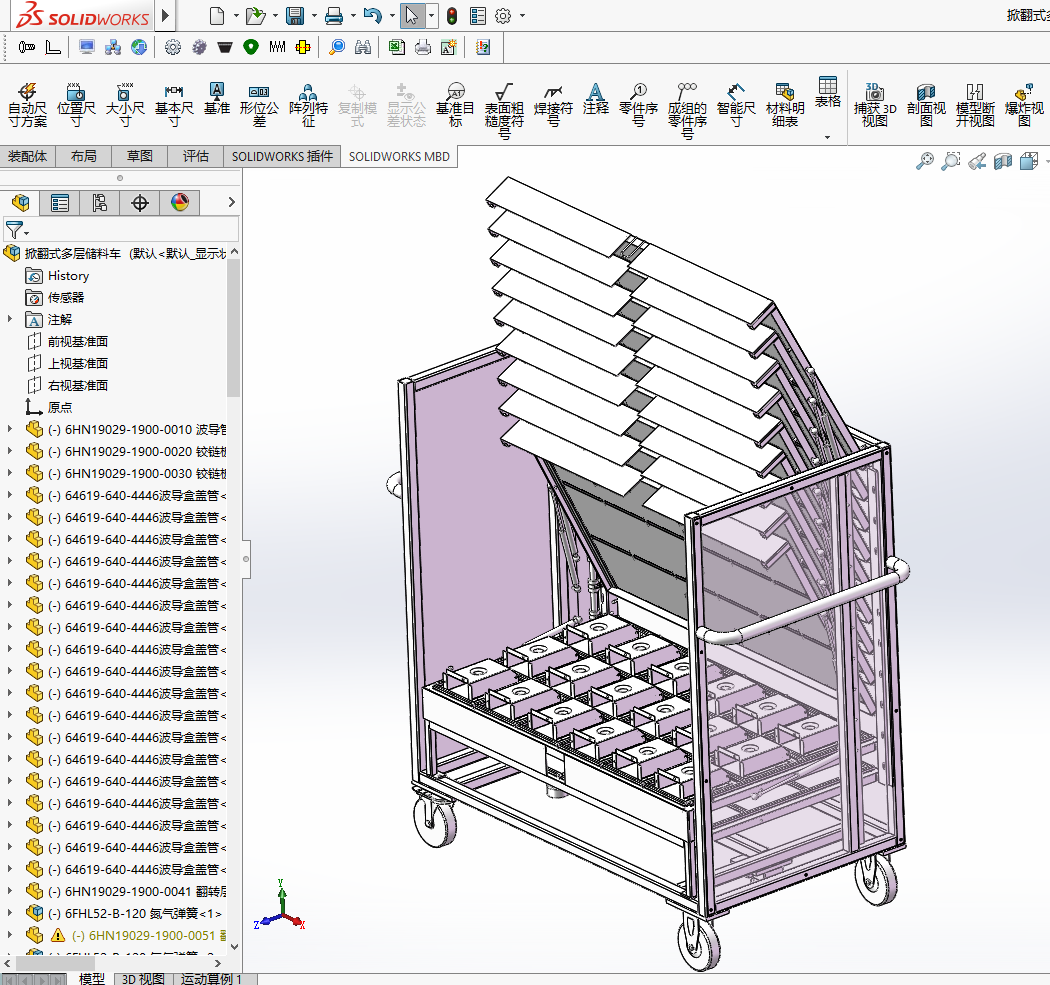Image resolution: width=1050 pixels, height=985 pixels.
Task: Click Basic Dimension (基本尺寸) tool
Action: [174, 105]
